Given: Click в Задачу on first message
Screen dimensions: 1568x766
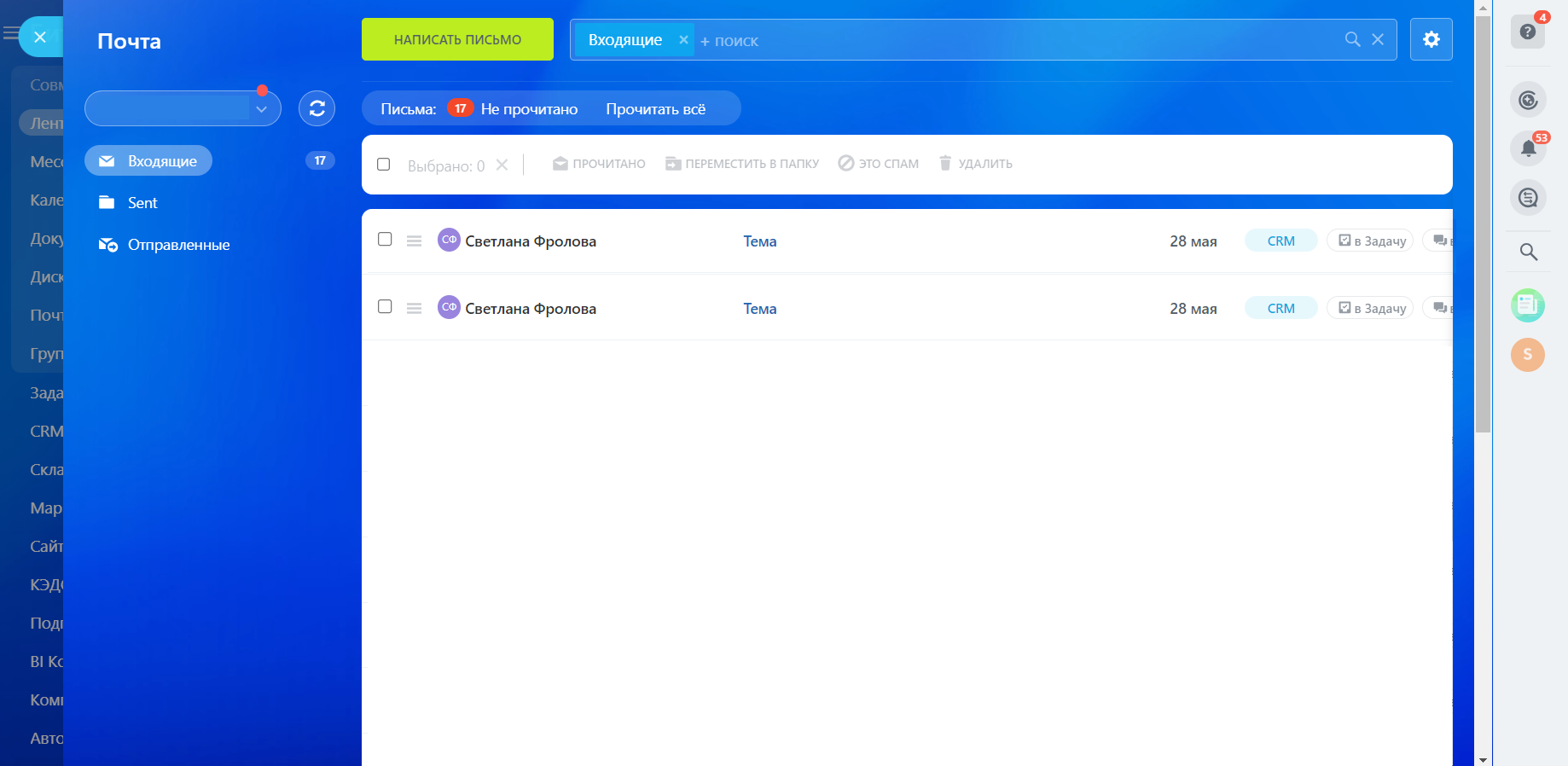Looking at the screenshot, I should click(1370, 241).
